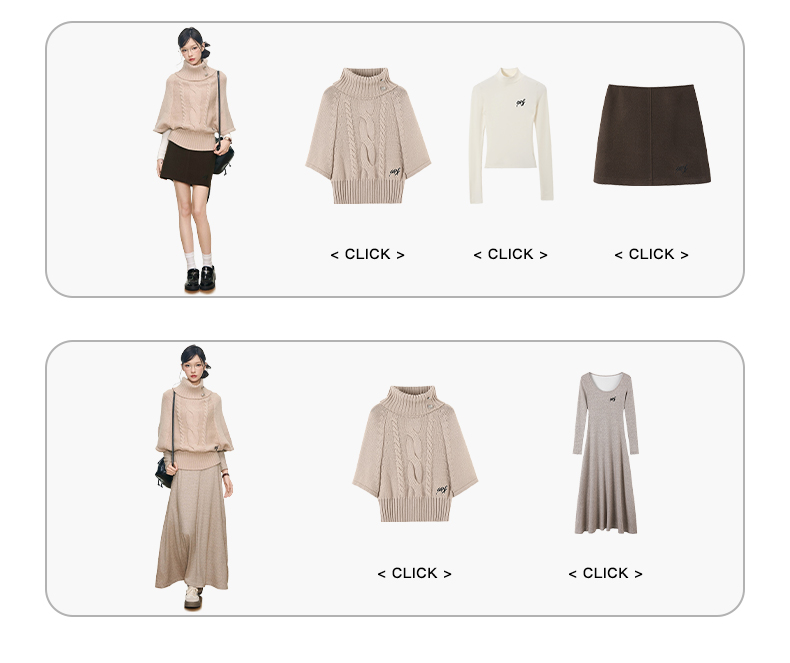Image resolution: width=790 pixels, height=663 pixels.
Task: Click the CLICK link under the white turtleneck
Action: (510, 254)
